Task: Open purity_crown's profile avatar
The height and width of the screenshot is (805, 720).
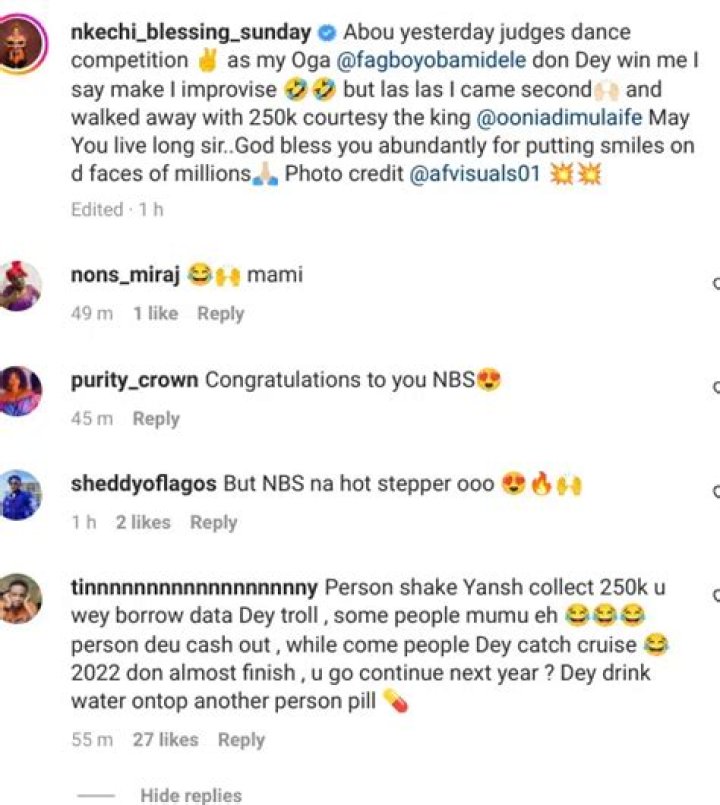Action: click(20, 391)
